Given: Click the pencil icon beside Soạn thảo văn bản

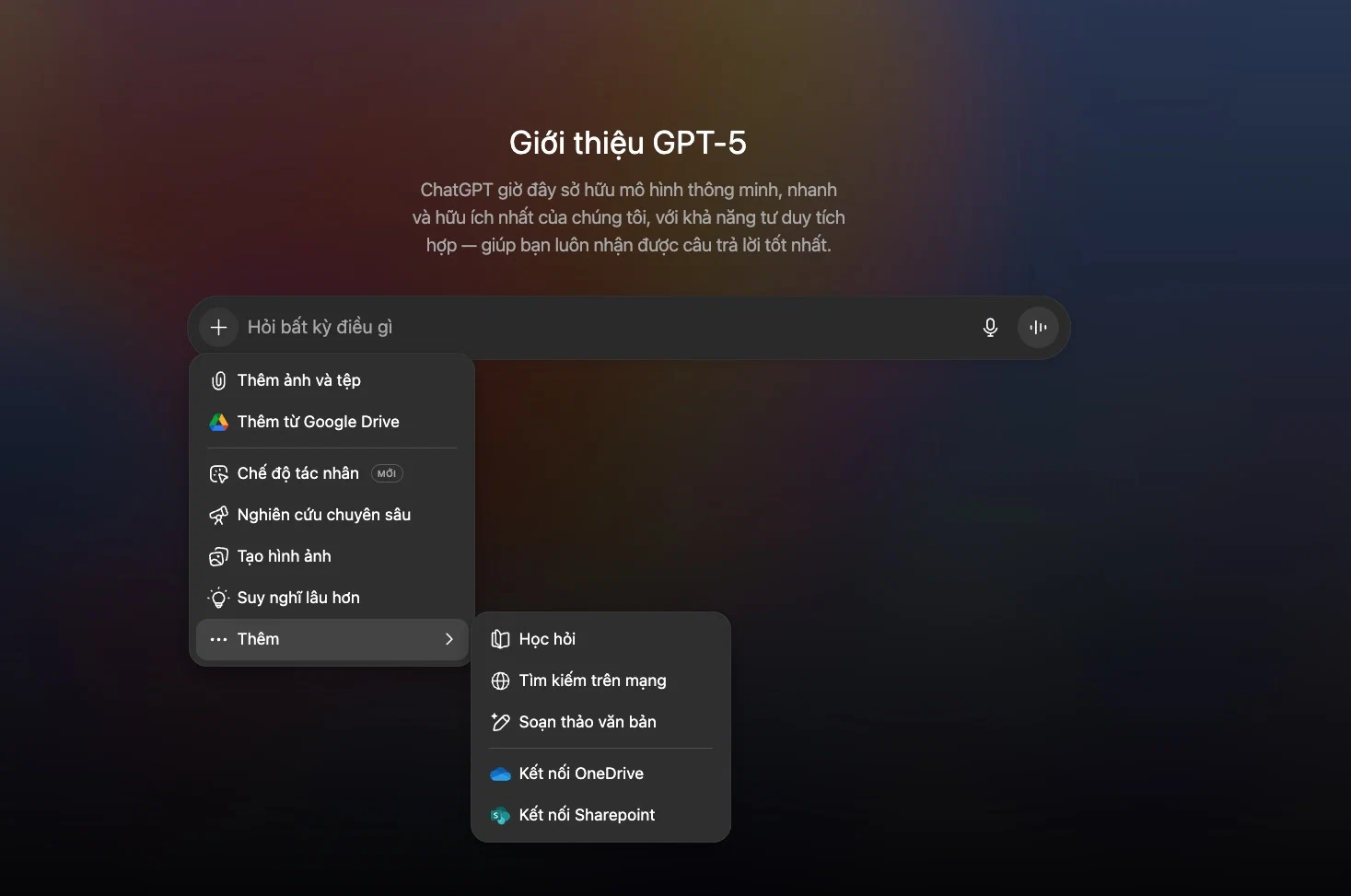Looking at the screenshot, I should (x=500, y=722).
